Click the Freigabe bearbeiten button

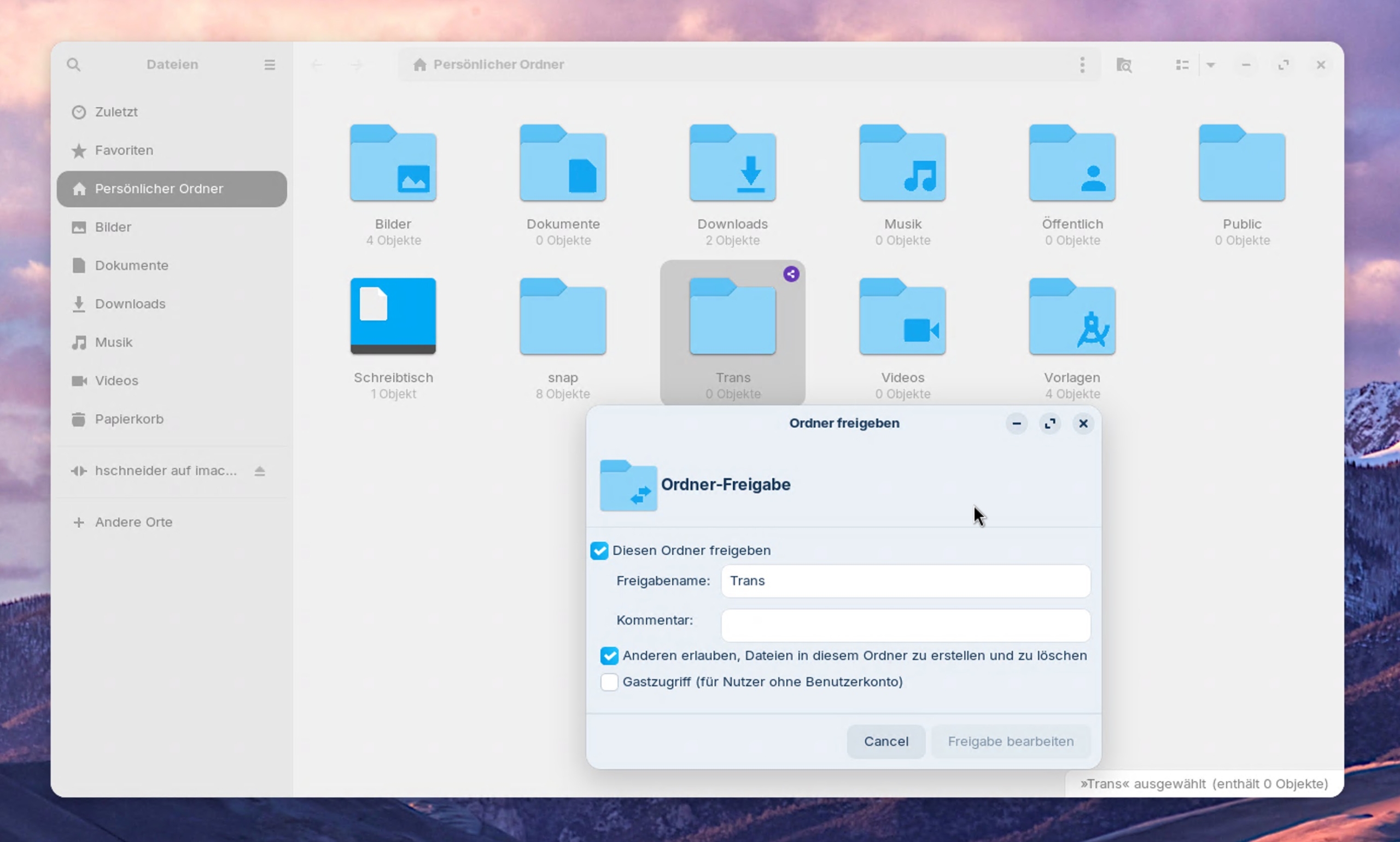point(1011,741)
